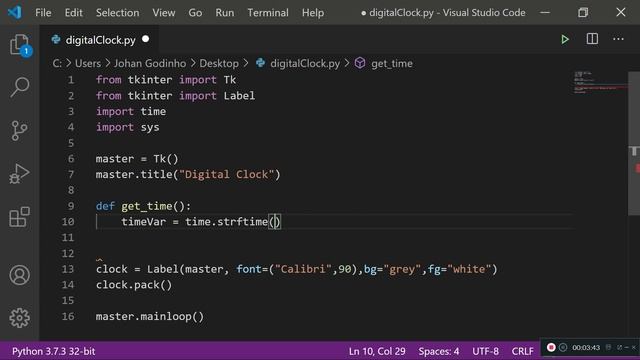
Task: Click the "grey" string on line 13
Action: [402, 269]
